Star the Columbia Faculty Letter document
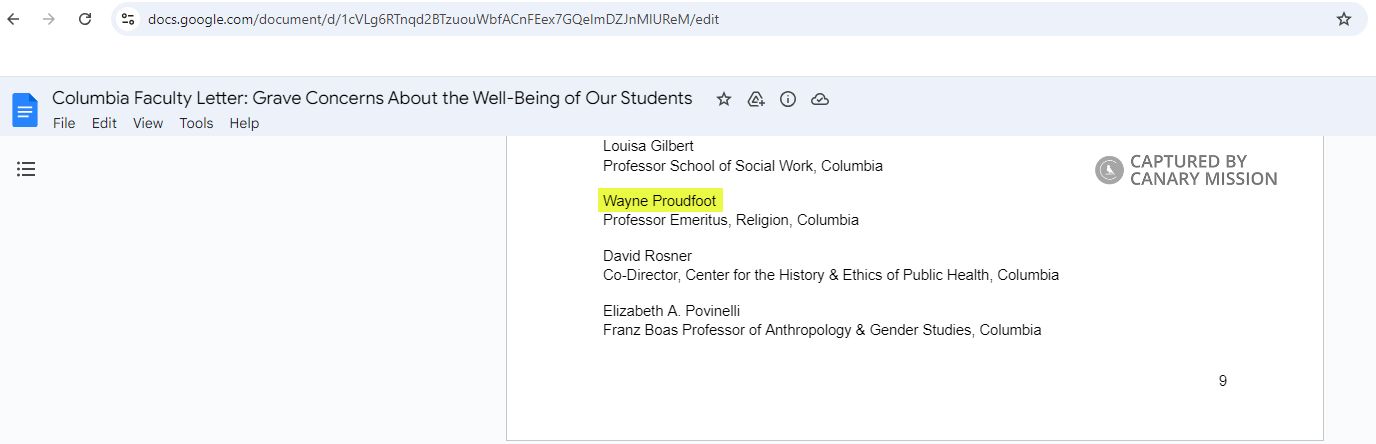 [x=724, y=99]
